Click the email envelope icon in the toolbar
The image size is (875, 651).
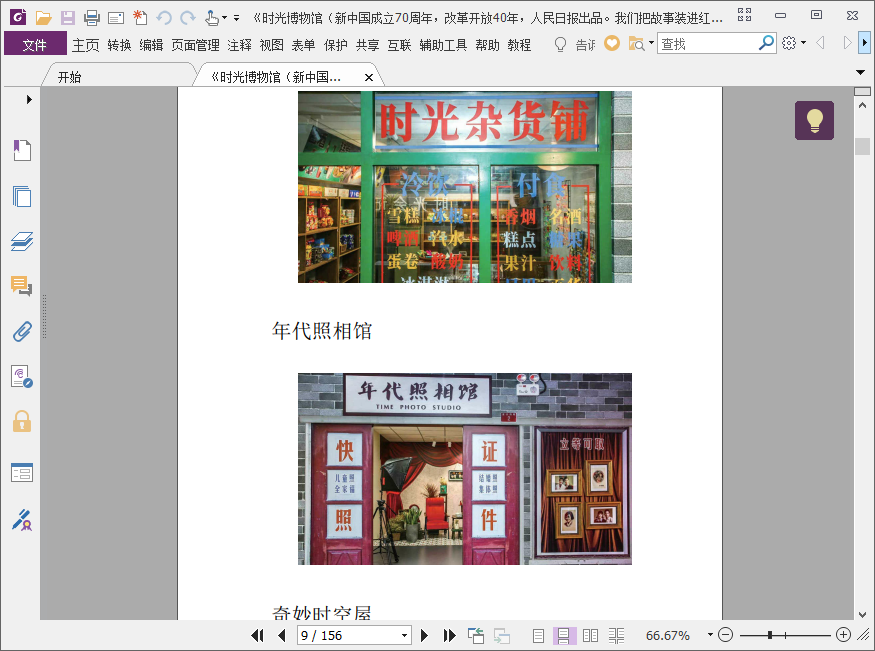click(116, 18)
